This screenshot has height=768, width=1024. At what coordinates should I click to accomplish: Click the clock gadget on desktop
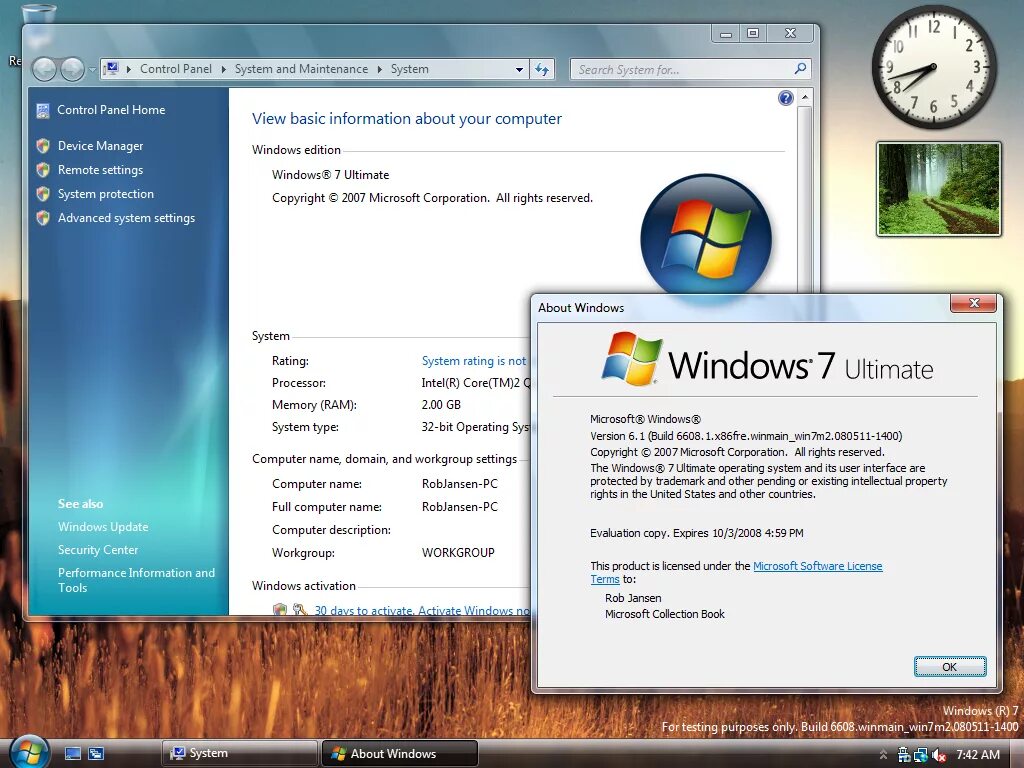(x=934, y=67)
